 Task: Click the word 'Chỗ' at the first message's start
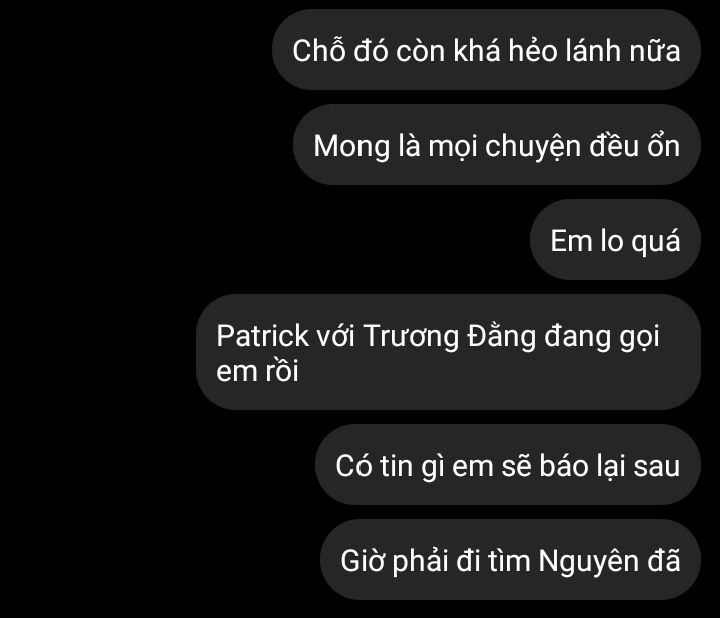[x=318, y=49]
